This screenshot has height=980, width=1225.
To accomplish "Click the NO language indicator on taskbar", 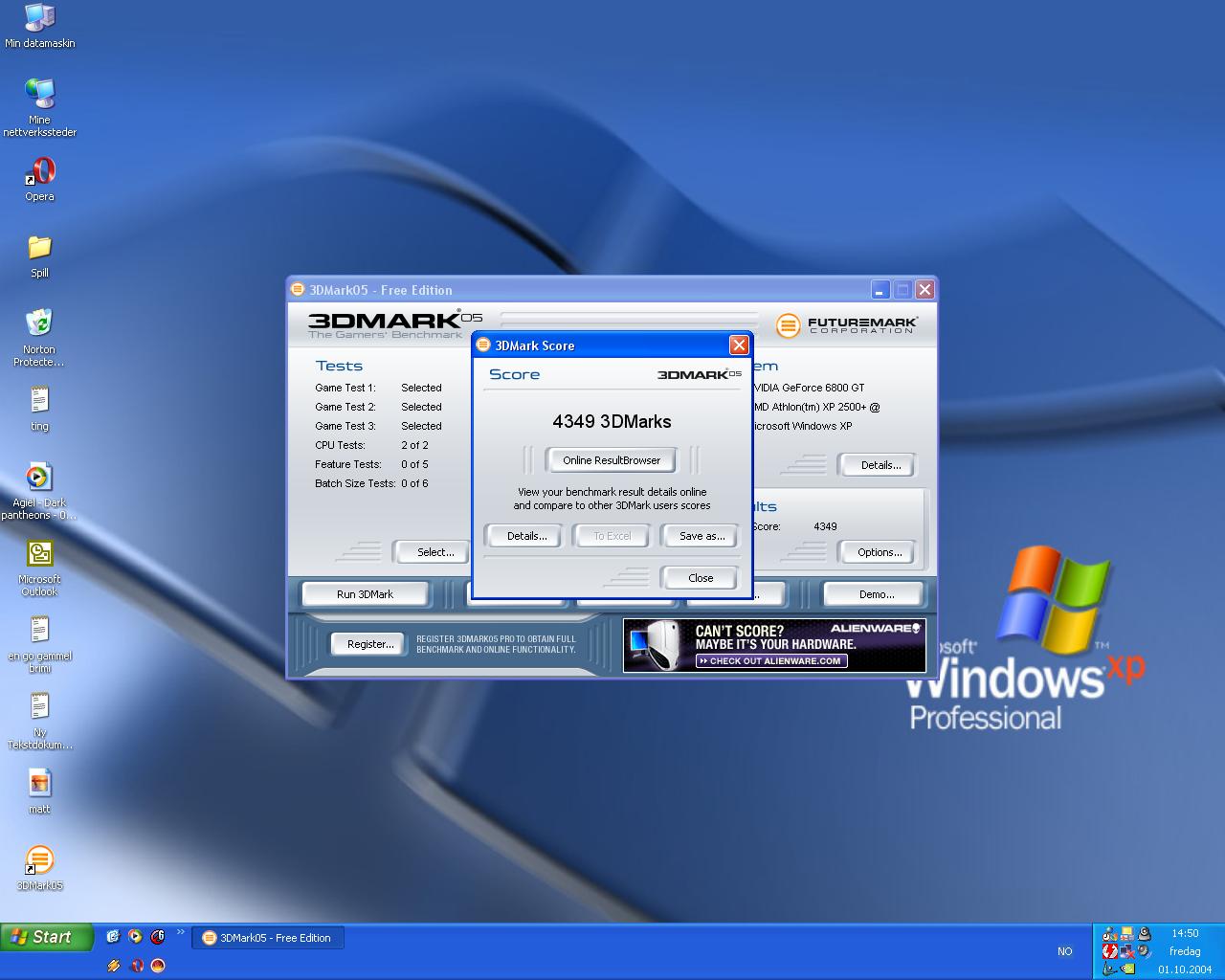I will (x=1065, y=951).
